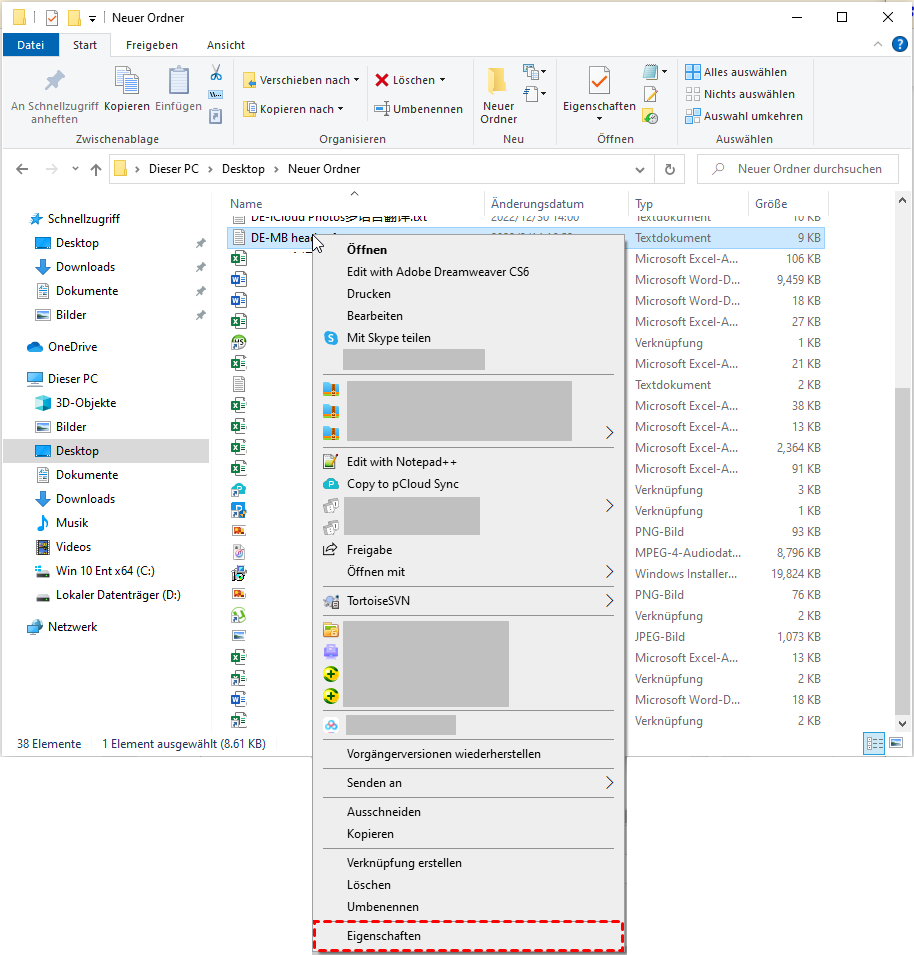This screenshot has width=914, height=955.
Task: Click the scroll down arrow of file list
Action: (x=902, y=724)
